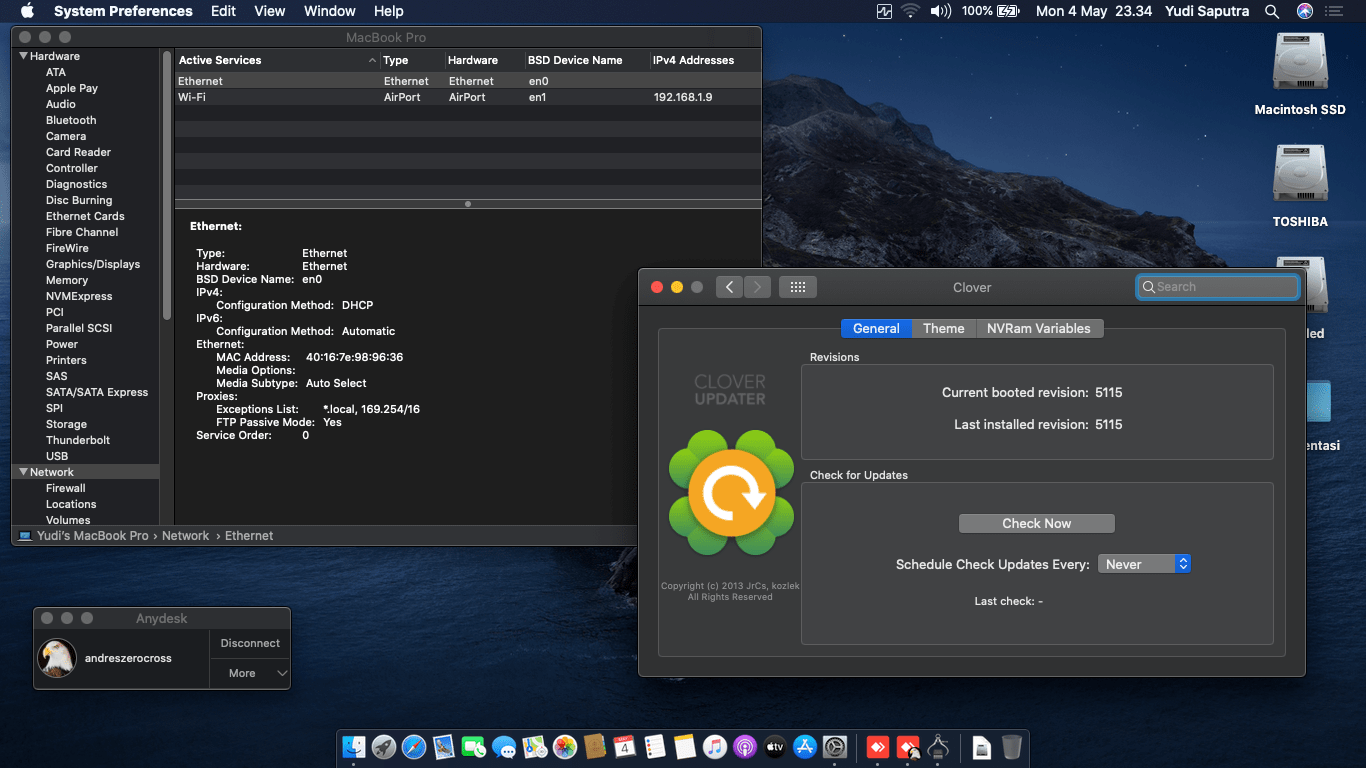Select the Macintosh SSD desktop drive
Viewport: 1366px width, 768px height.
click(1300, 74)
